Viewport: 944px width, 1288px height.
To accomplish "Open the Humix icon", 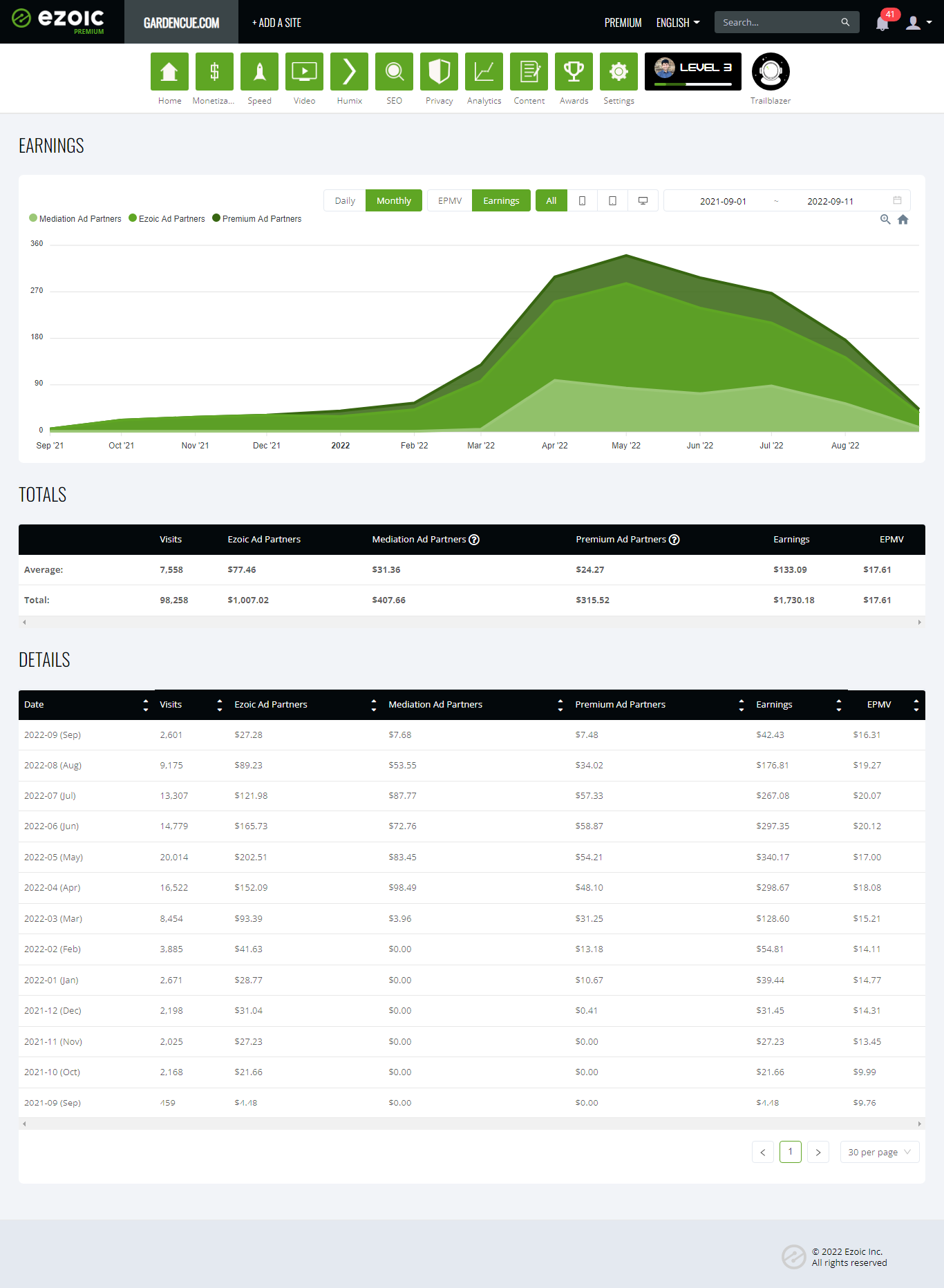I will click(349, 71).
